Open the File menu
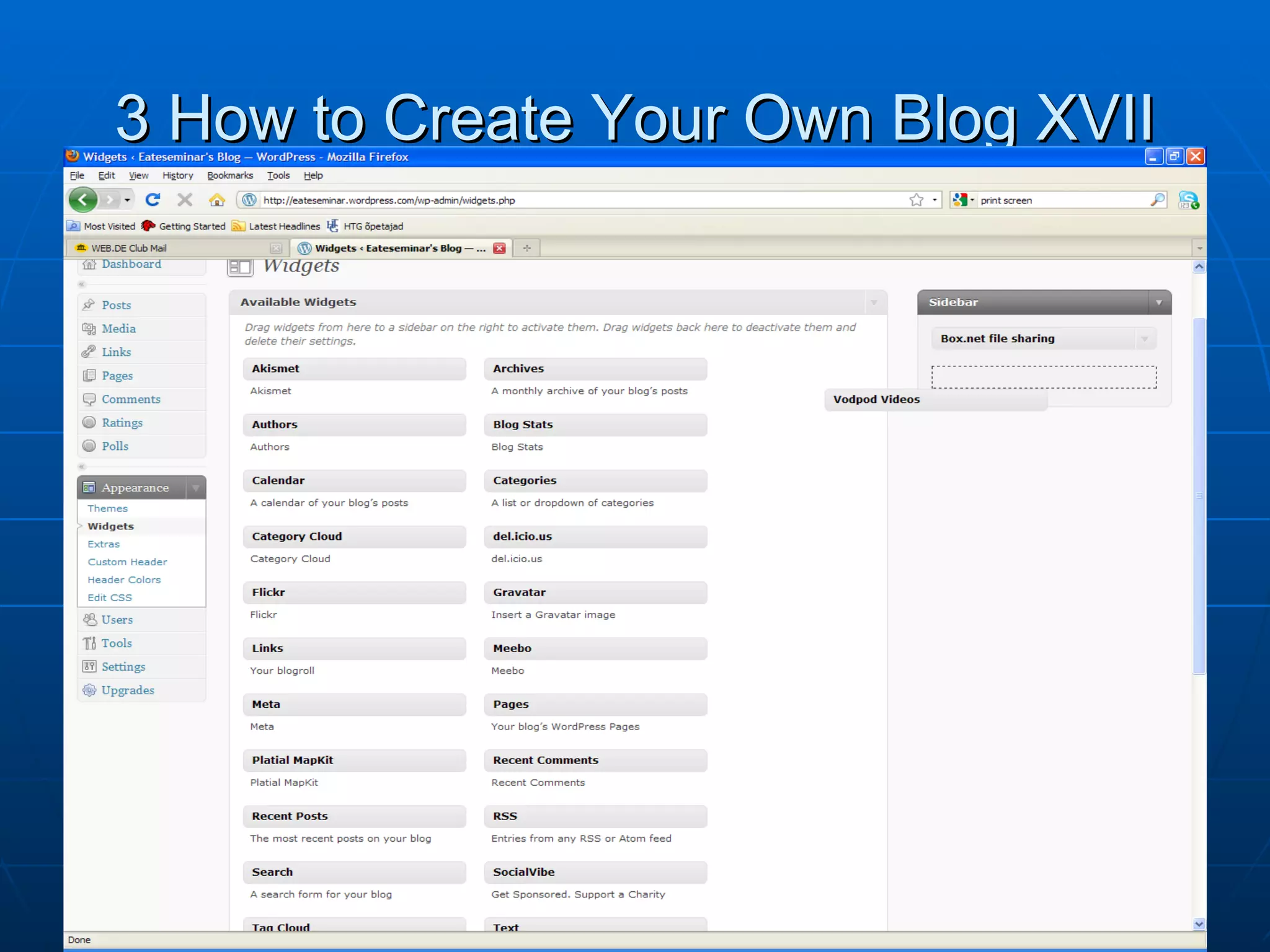This screenshot has width=1270, height=952. click(x=77, y=175)
